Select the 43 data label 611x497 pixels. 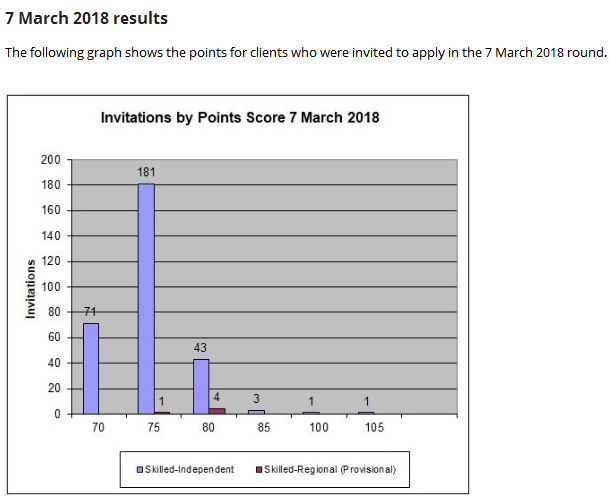201,347
